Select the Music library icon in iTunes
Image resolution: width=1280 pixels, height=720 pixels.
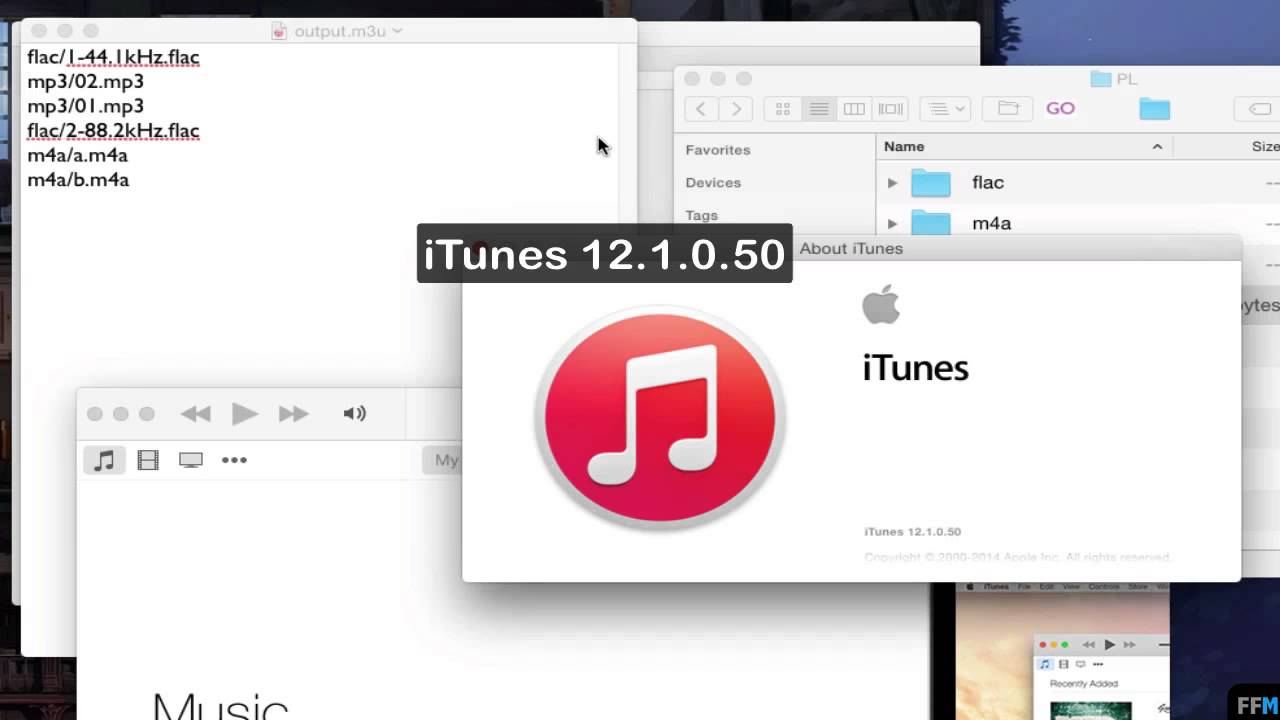point(104,460)
